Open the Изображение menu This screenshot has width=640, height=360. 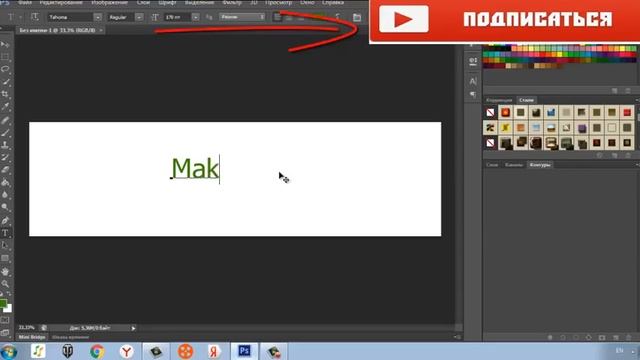pos(109,2)
